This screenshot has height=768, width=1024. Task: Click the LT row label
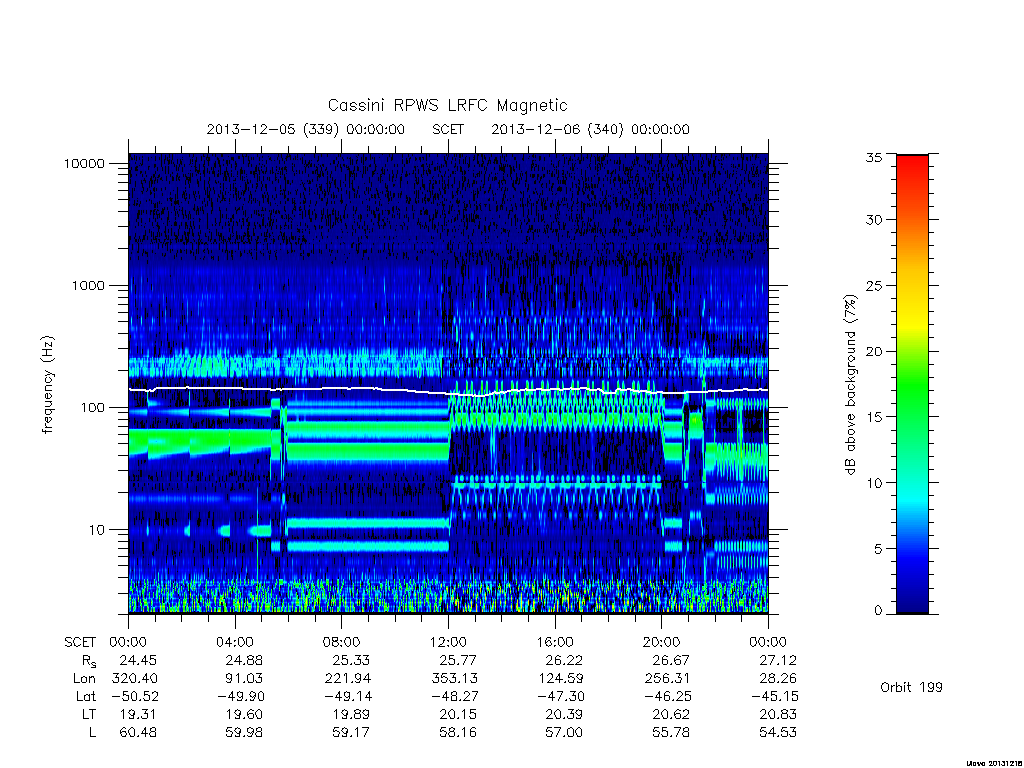(89, 714)
